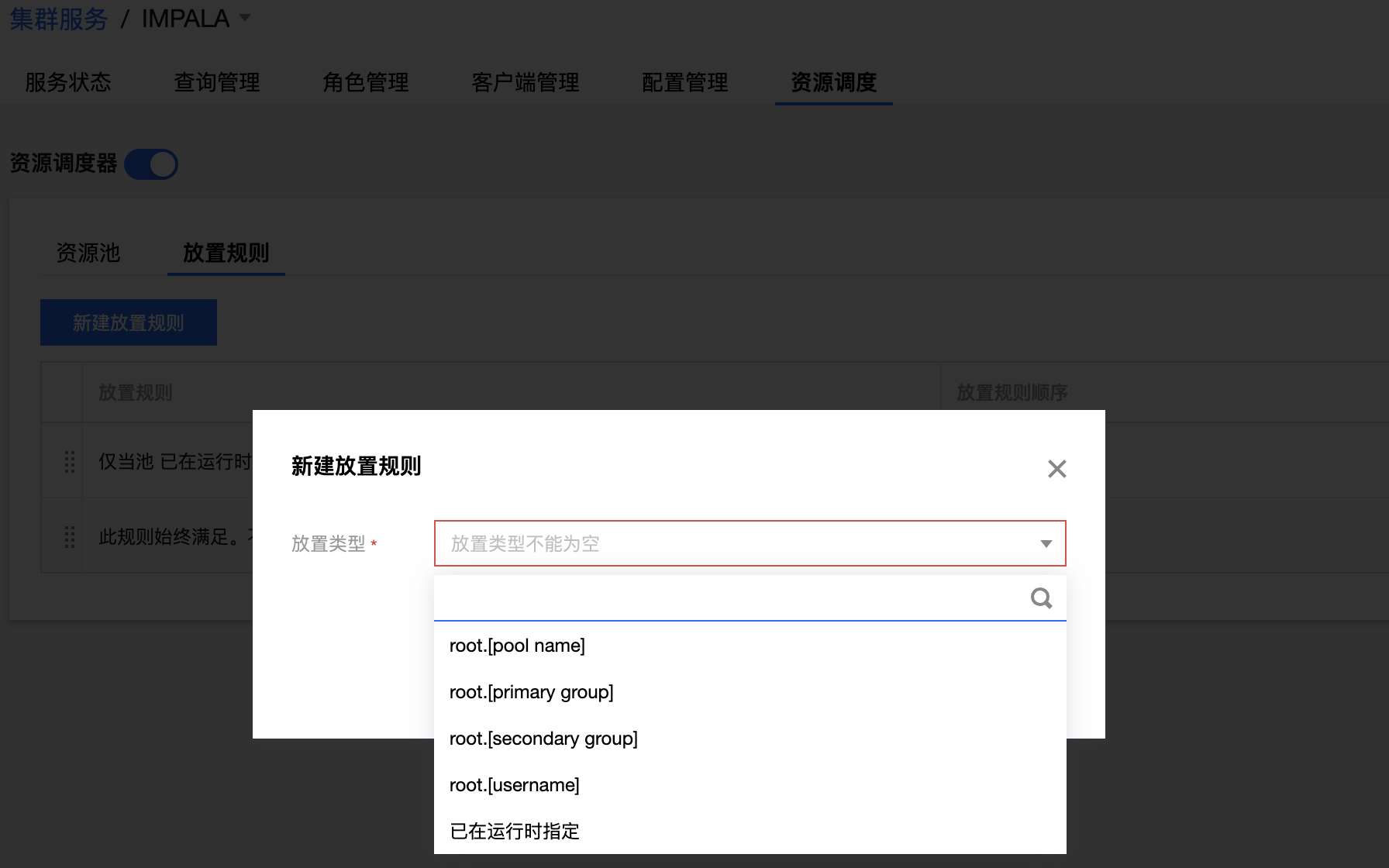Expand the IMPALA service dropdown arrow
1389x868 pixels.
(x=245, y=18)
